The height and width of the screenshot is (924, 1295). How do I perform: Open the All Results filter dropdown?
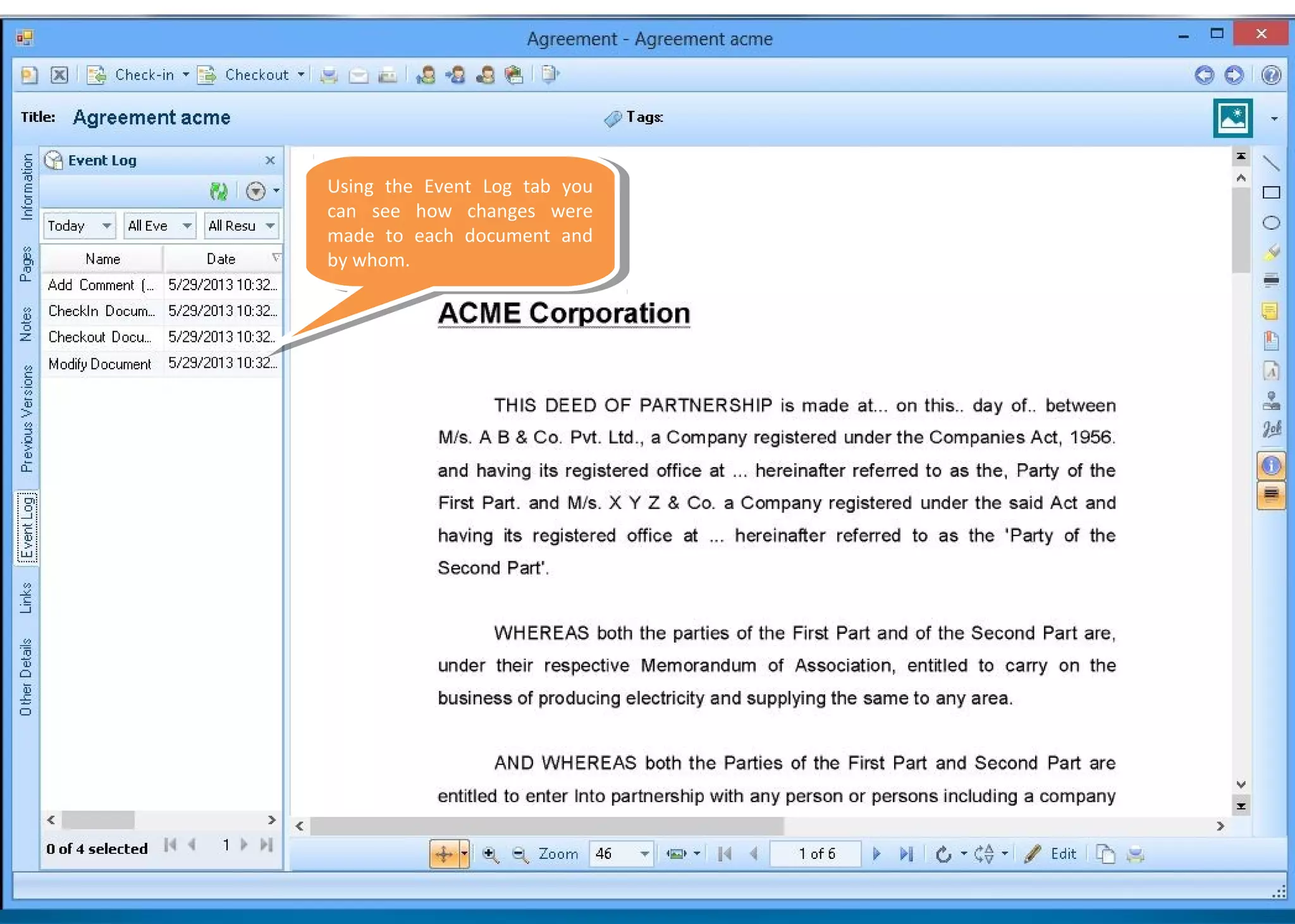point(242,226)
